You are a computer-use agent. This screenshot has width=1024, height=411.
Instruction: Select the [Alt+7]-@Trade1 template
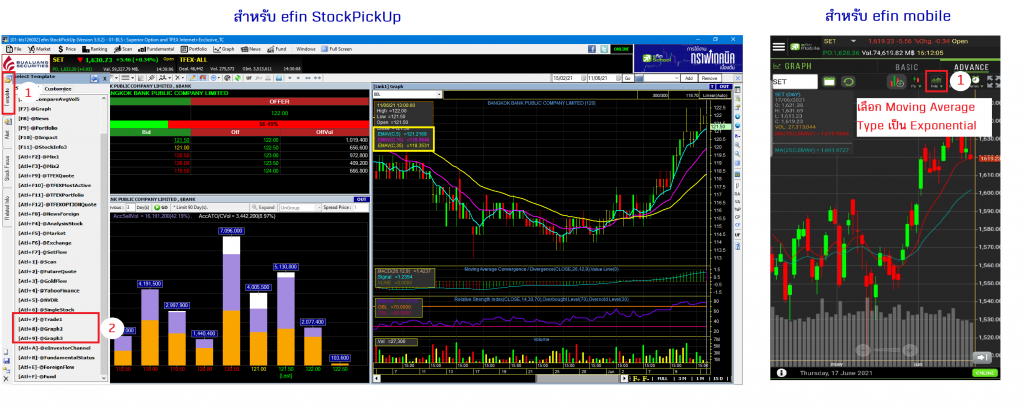tap(40, 319)
